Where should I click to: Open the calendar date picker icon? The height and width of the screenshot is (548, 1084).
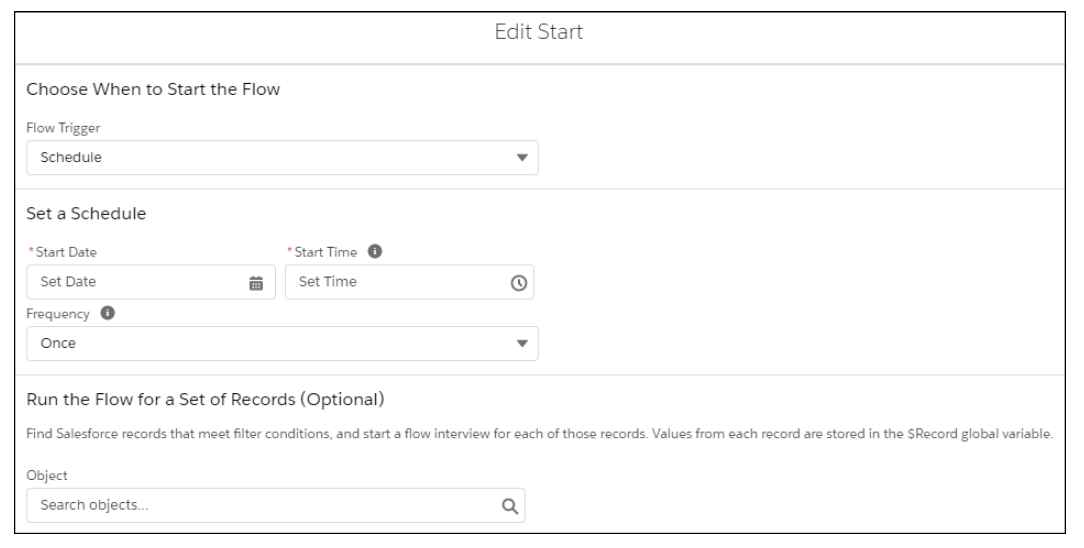256,283
